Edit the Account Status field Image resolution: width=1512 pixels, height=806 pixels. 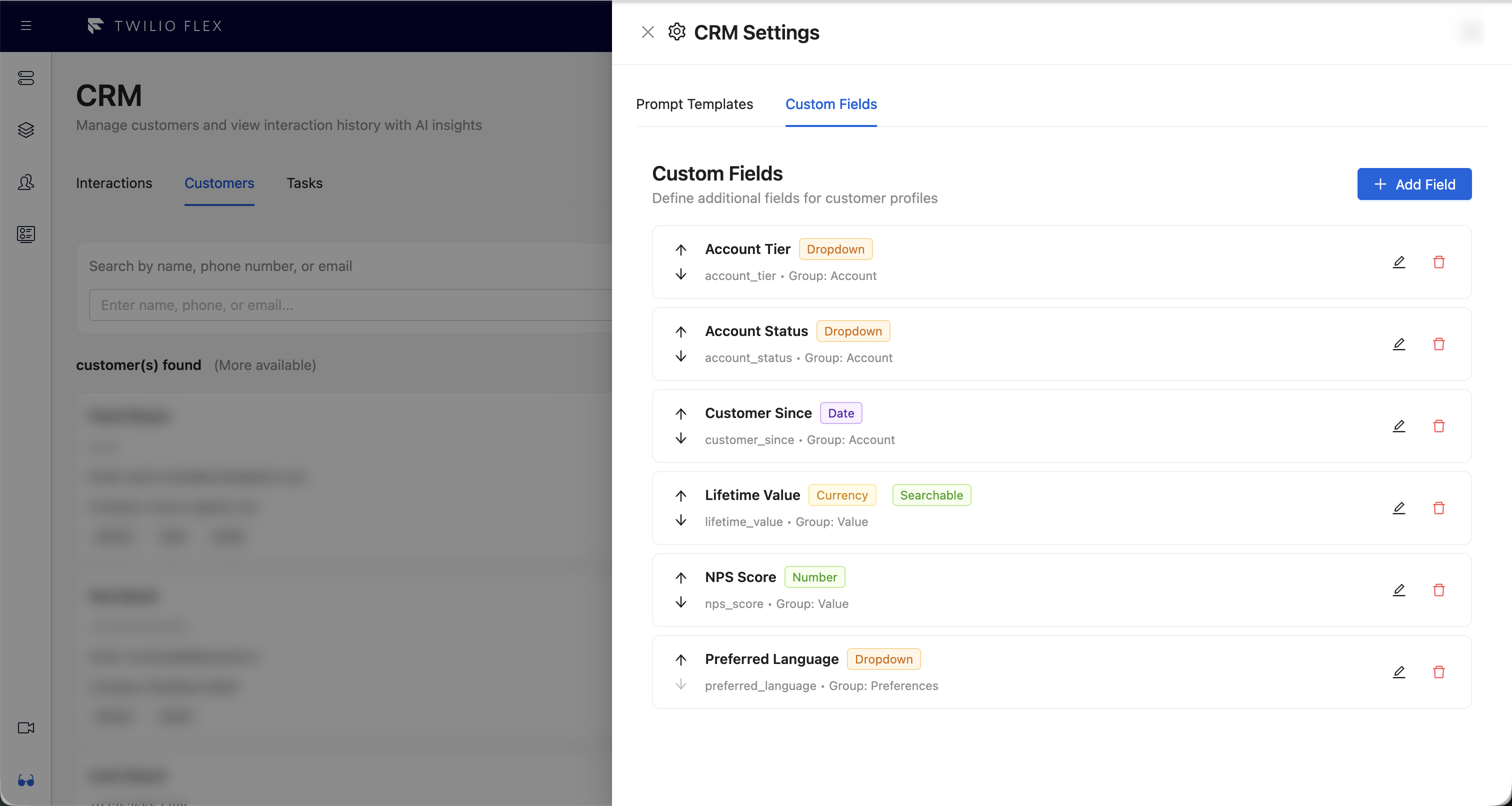tap(1398, 344)
